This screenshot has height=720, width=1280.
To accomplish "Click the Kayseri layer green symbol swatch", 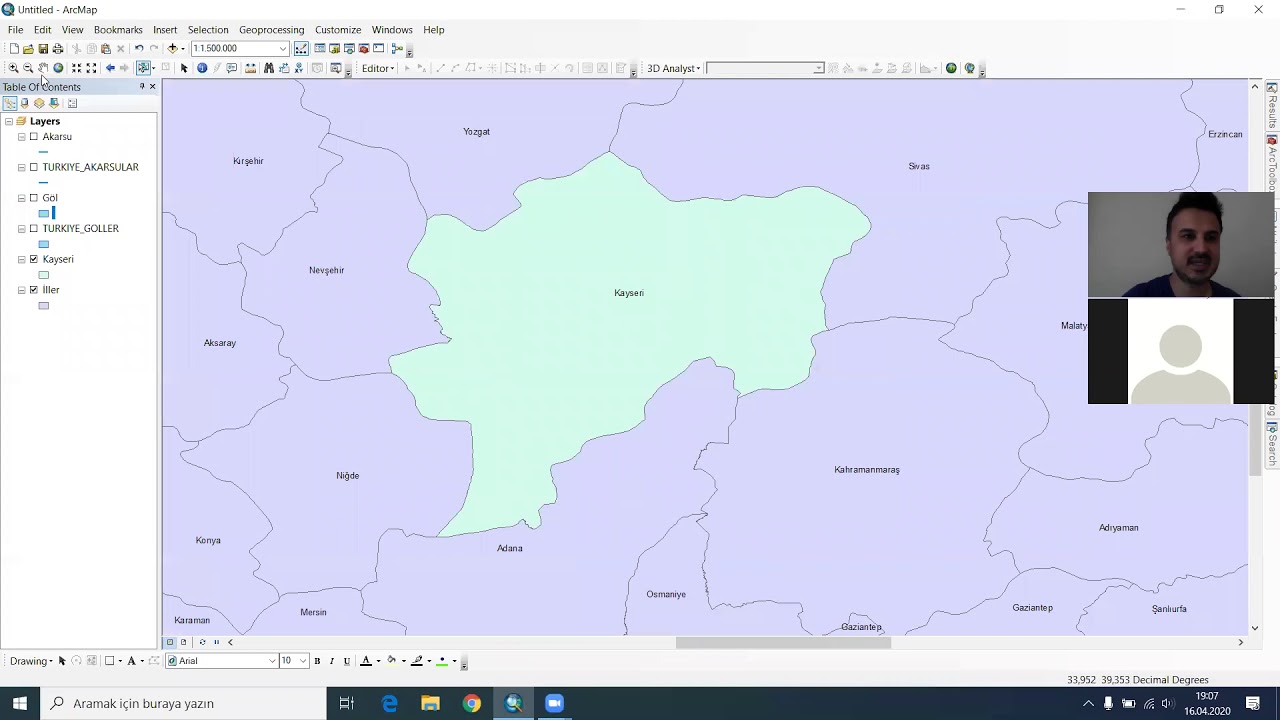I will [43, 275].
